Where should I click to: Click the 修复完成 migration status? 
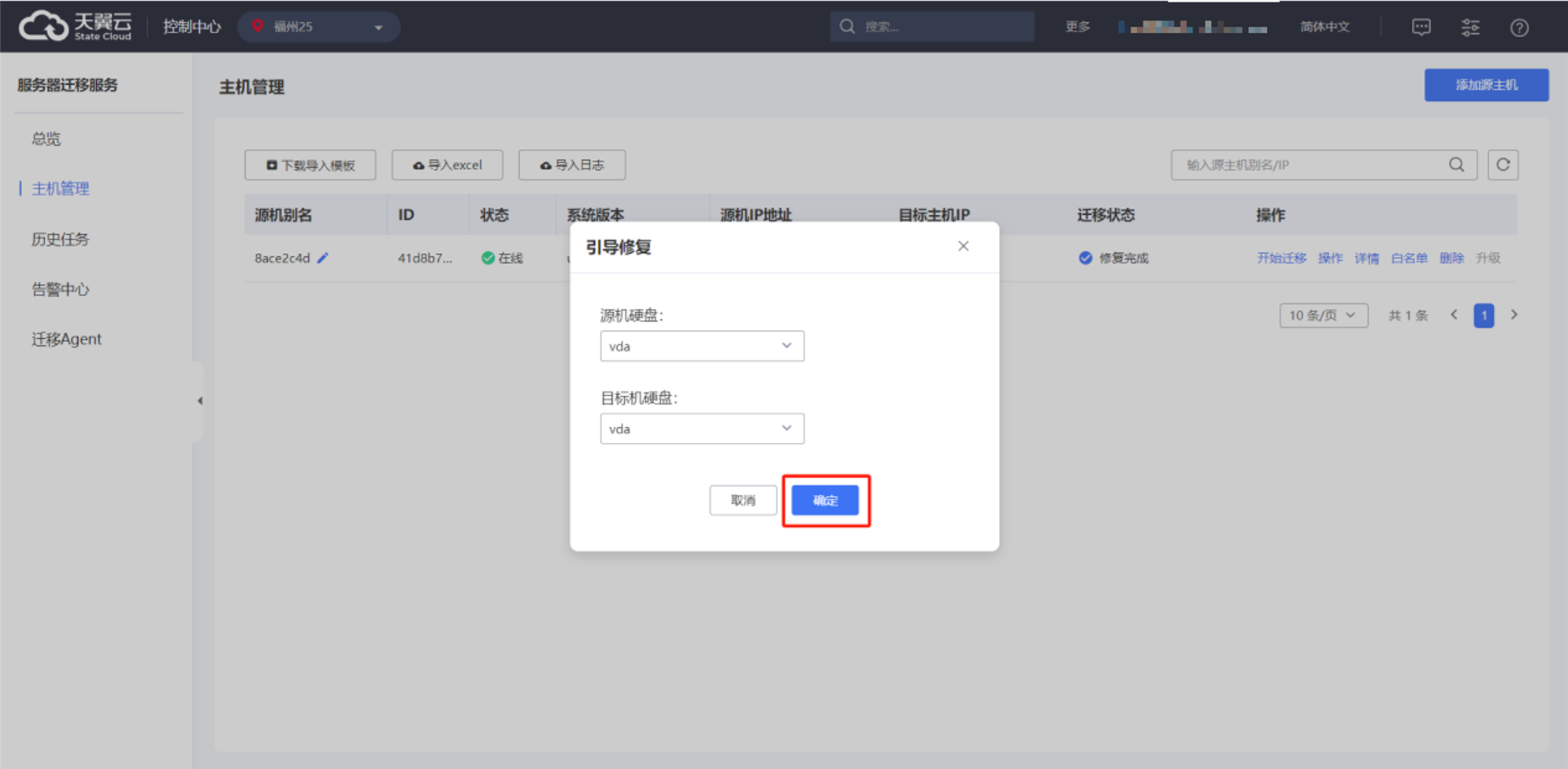[x=1124, y=258]
